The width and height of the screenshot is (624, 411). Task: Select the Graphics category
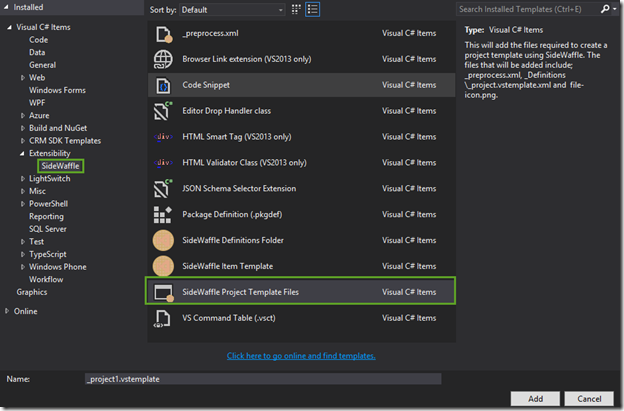[32, 292]
